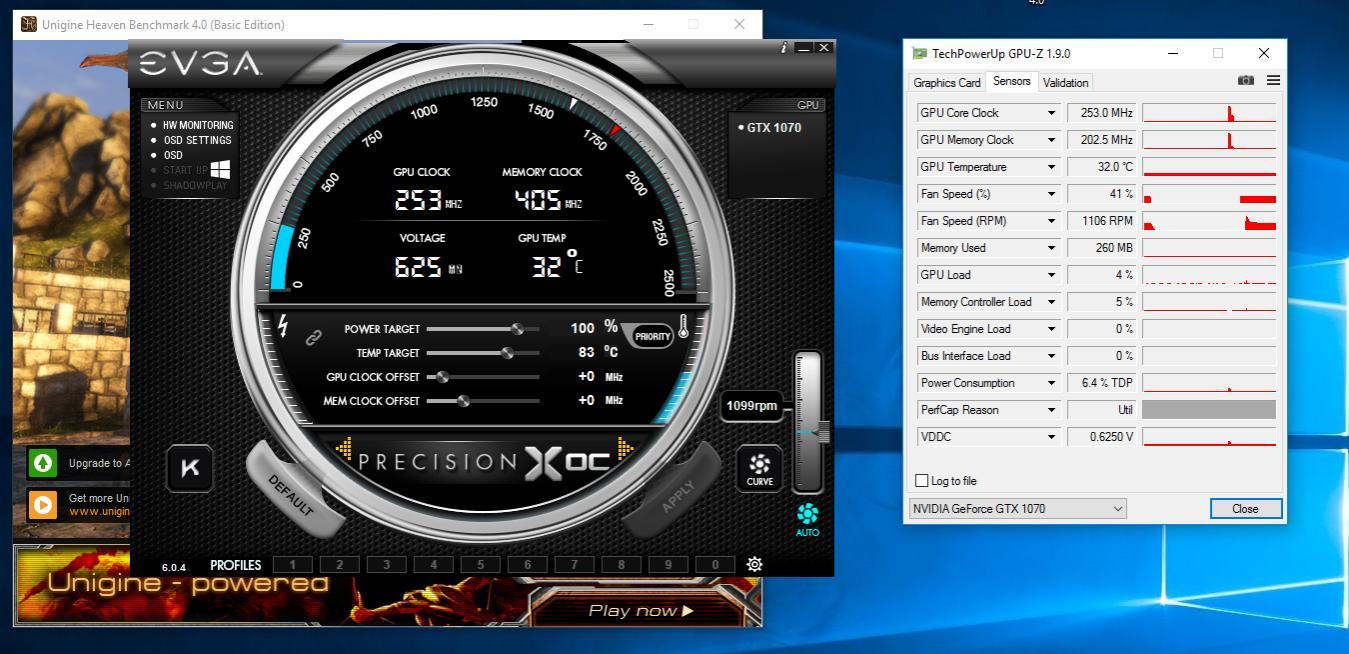Image resolution: width=1349 pixels, height=654 pixels.
Task: Click the EVGA logo
Action: tap(200, 65)
